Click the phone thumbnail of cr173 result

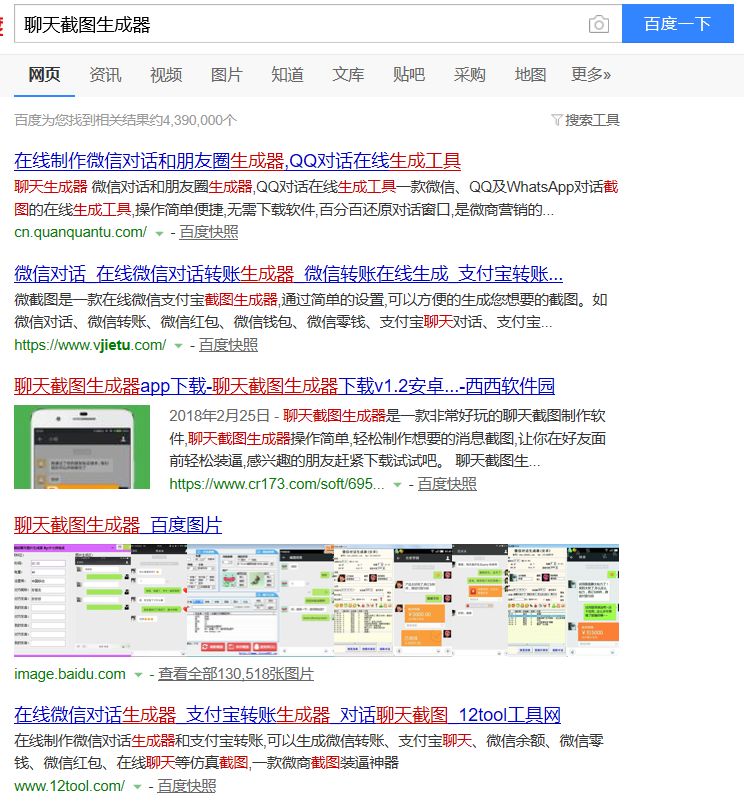pos(82,447)
